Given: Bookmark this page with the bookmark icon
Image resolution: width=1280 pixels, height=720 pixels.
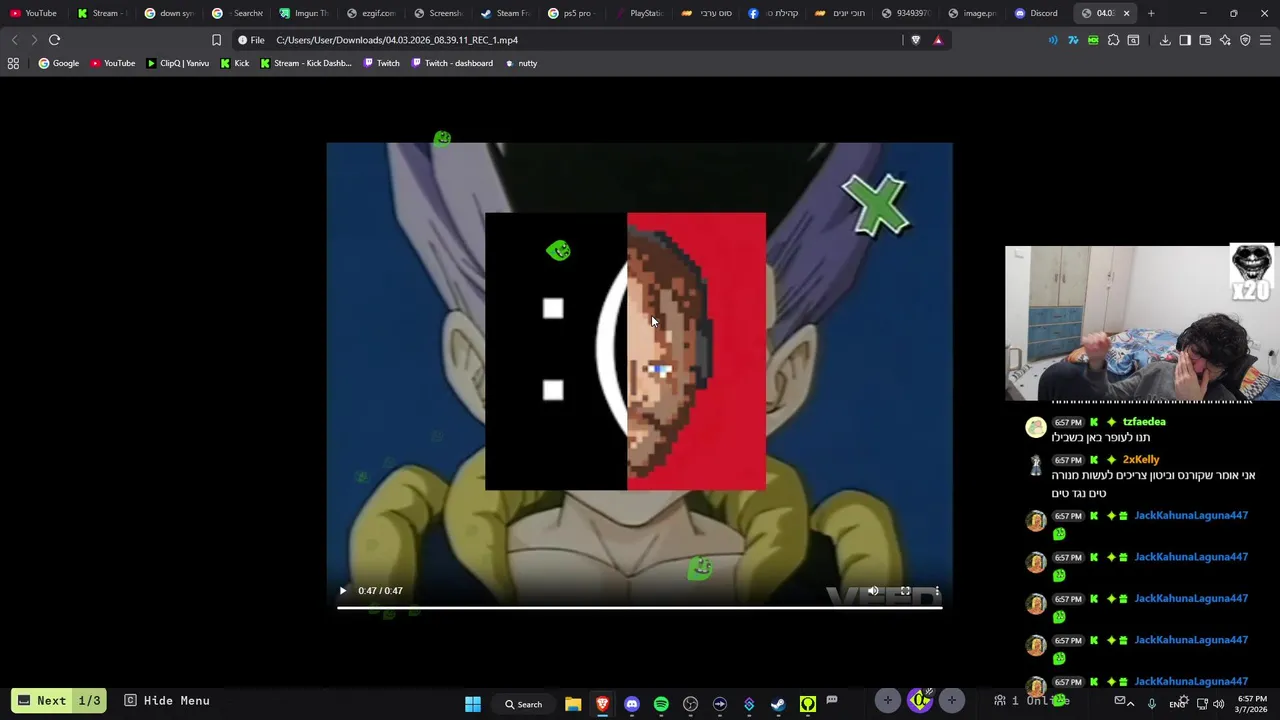Looking at the screenshot, I should [216, 40].
